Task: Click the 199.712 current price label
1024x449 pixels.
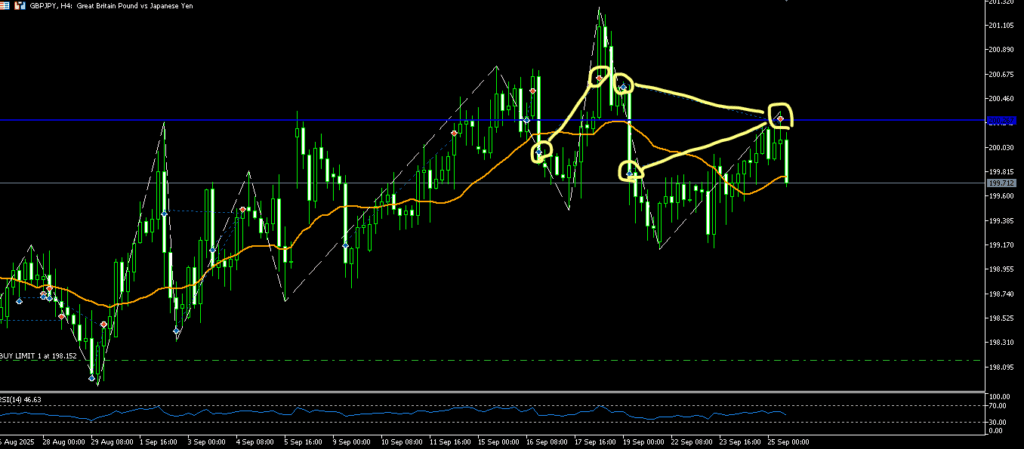Action: click(x=1000, y=183)
